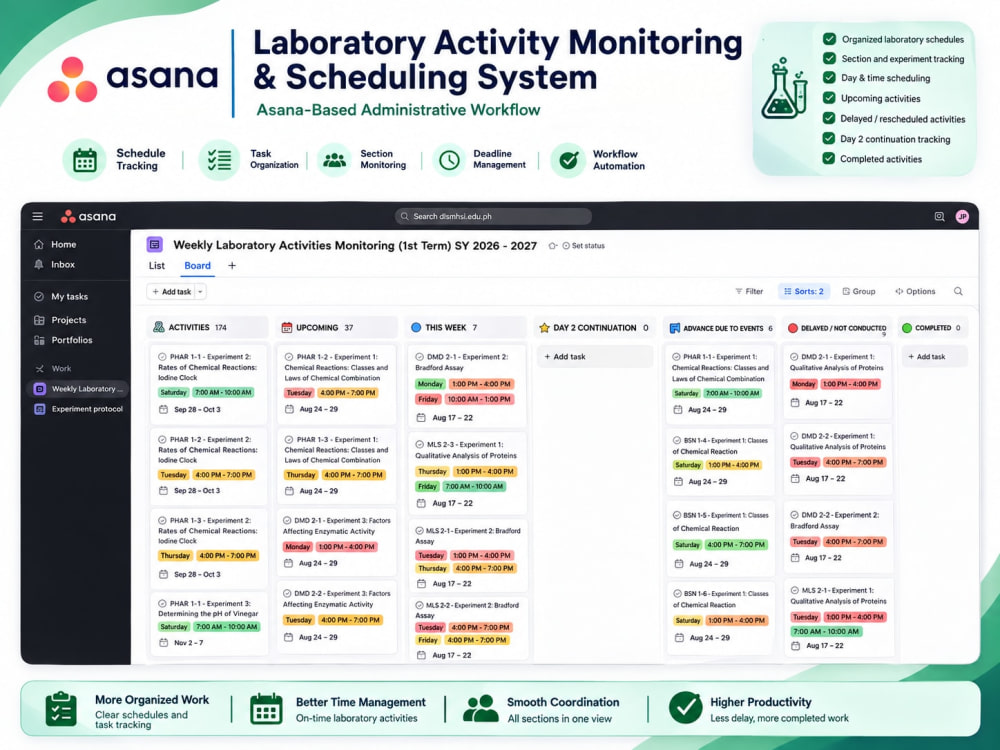1000x750 pixels.
Task: Click the Experiment protocol project icon in sidebar
Action: 40,409
